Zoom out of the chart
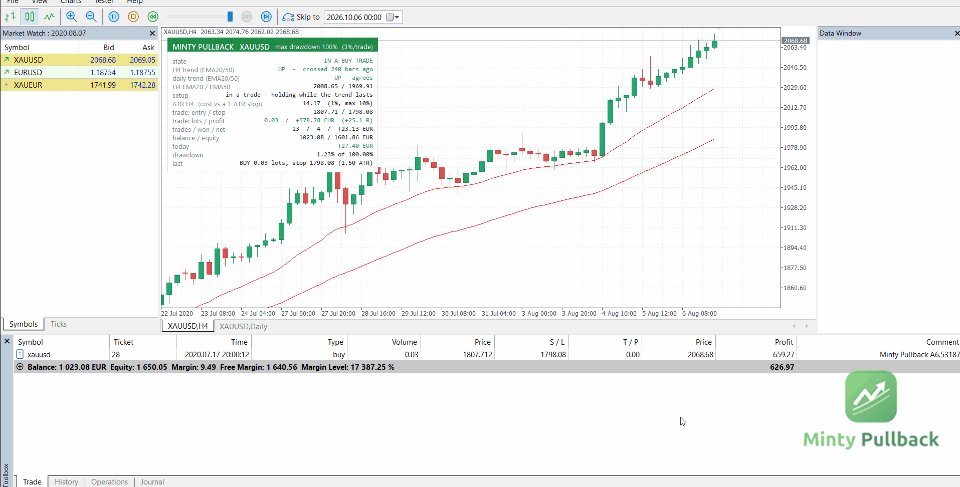 [x=91, y=17]
